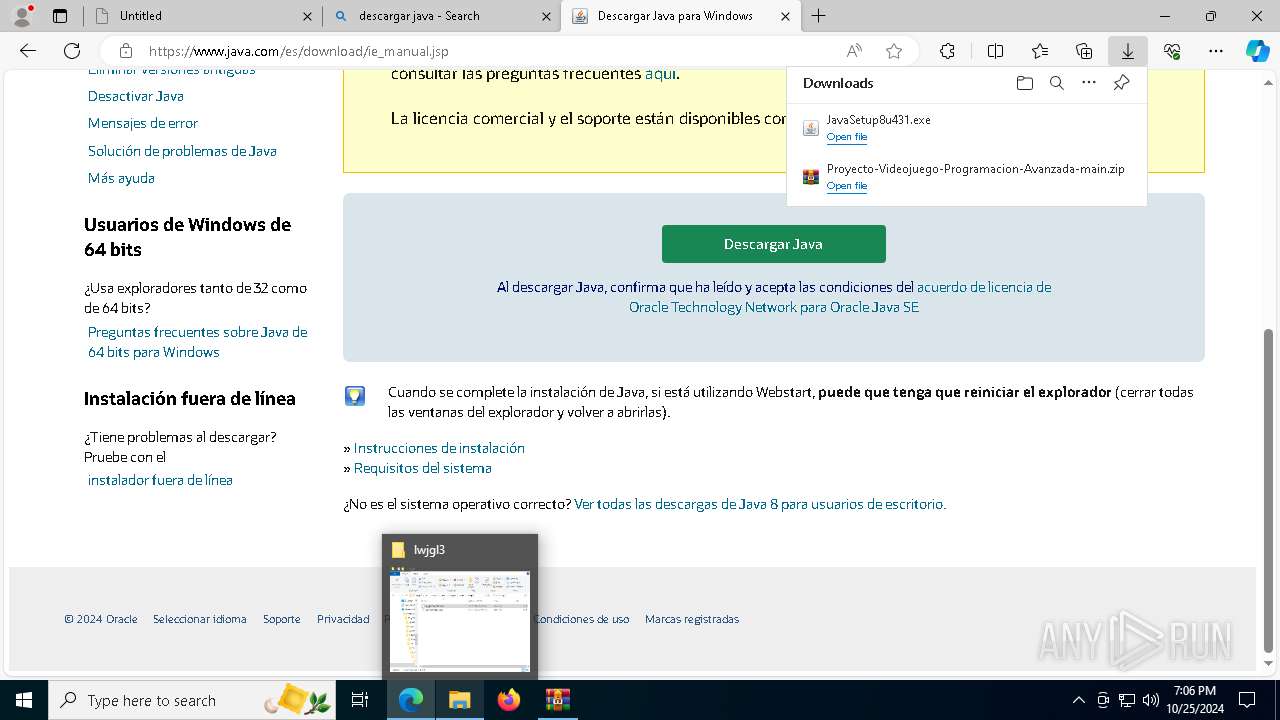Image resolution: width=1280 pixels, height=720 pixels.
Task: Open Desactivar Java sidebar link
Action: click(x=135, y=96)
